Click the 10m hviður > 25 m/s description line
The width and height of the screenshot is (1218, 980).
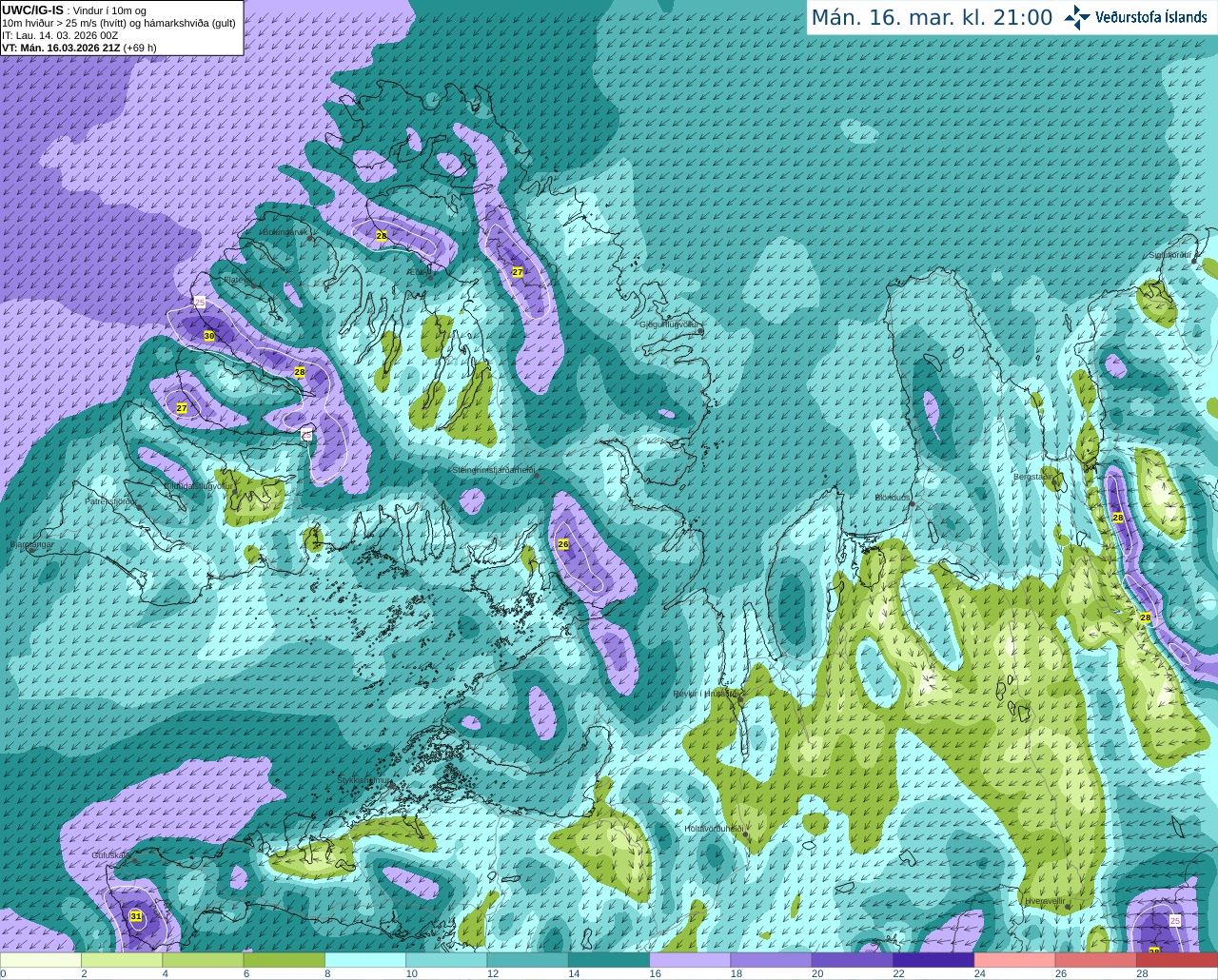119,23
